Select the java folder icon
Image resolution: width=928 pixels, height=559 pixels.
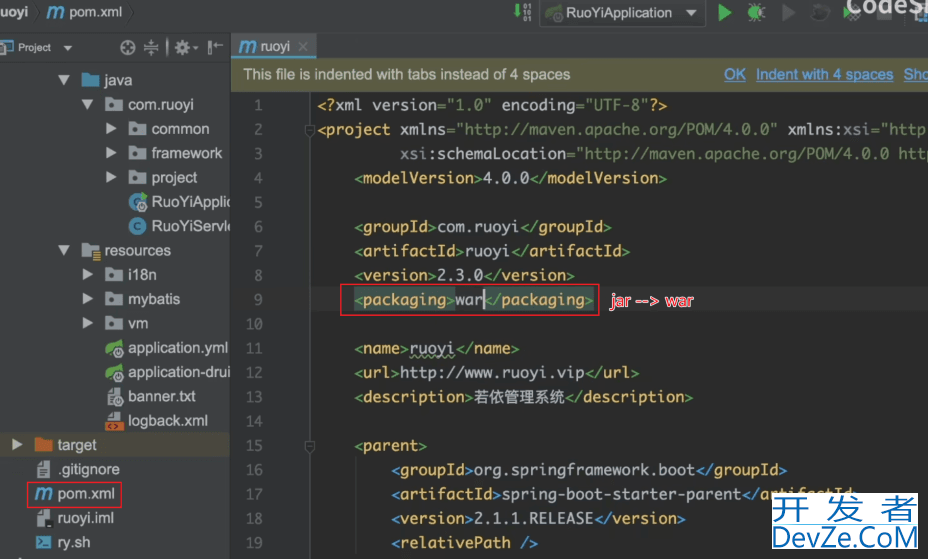(x=90, y=80)
